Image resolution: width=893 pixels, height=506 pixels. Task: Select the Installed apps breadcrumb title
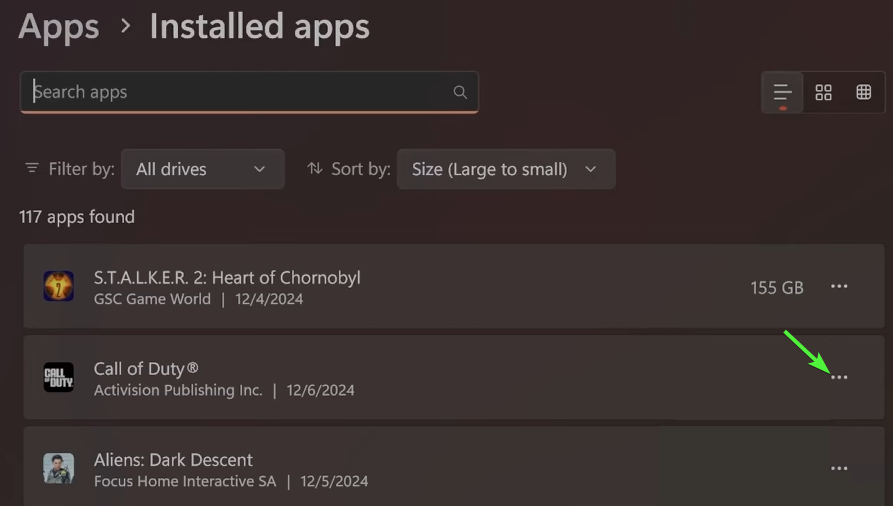coord(259,27)
